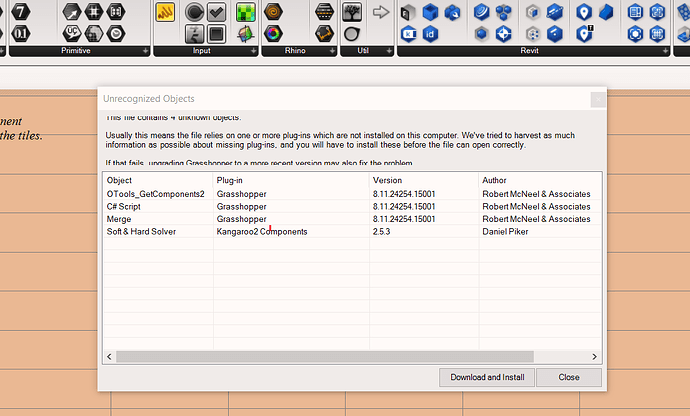Open the Input panel label
Screen dimensions: 690x416
click(x=202, y=51)
